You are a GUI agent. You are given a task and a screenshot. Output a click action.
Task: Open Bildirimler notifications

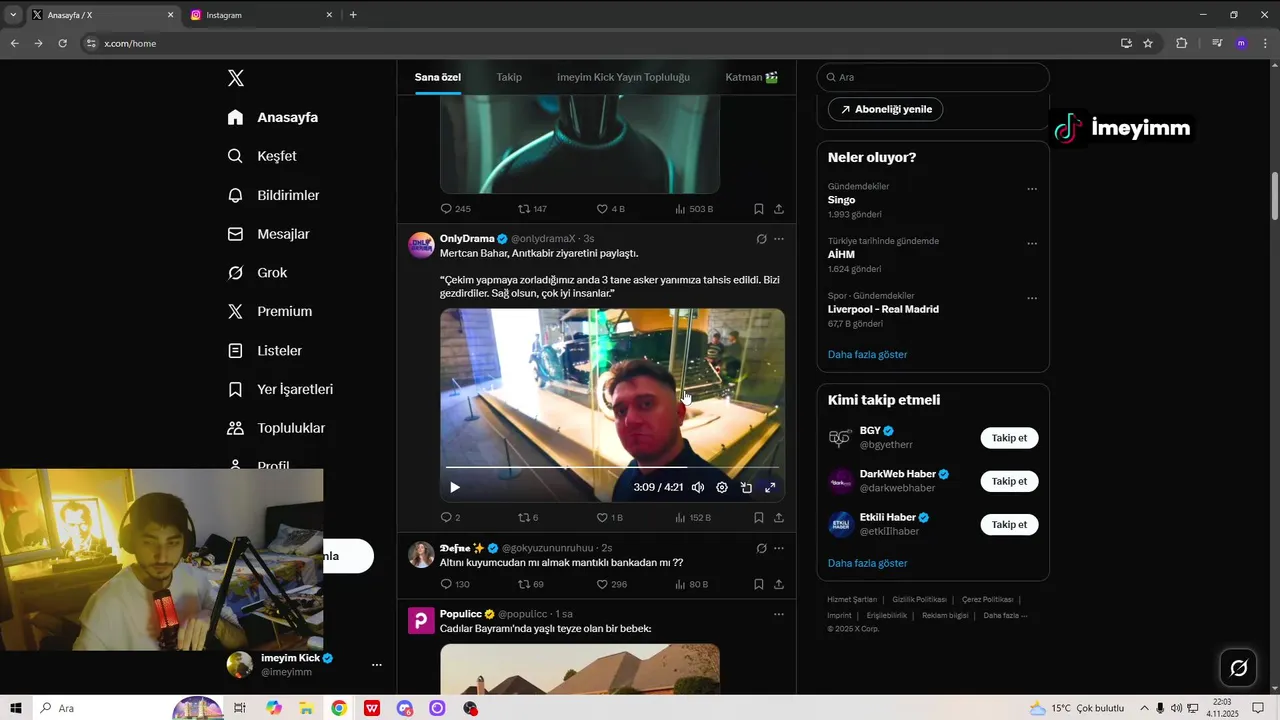click(x=273, y=195)
